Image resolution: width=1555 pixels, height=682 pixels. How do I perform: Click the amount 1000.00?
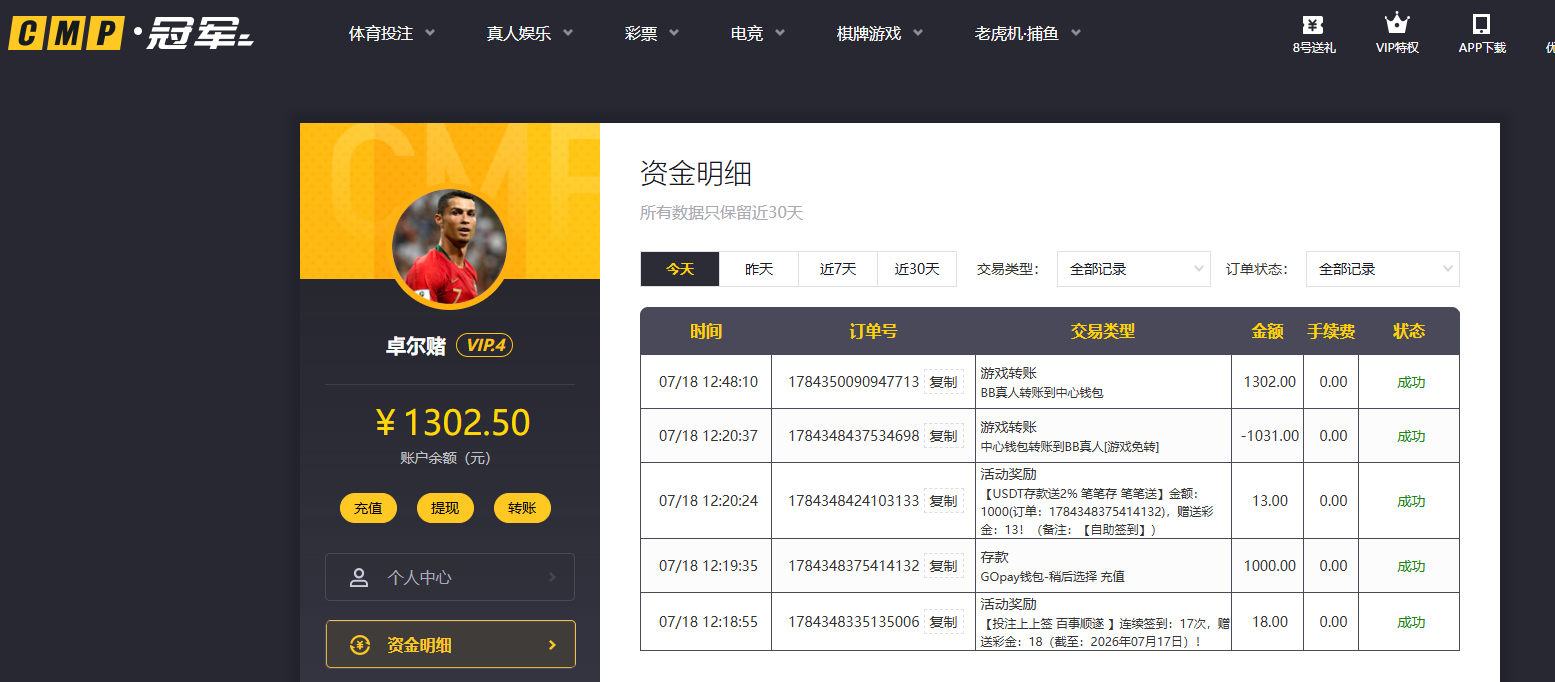(1269, 566)
